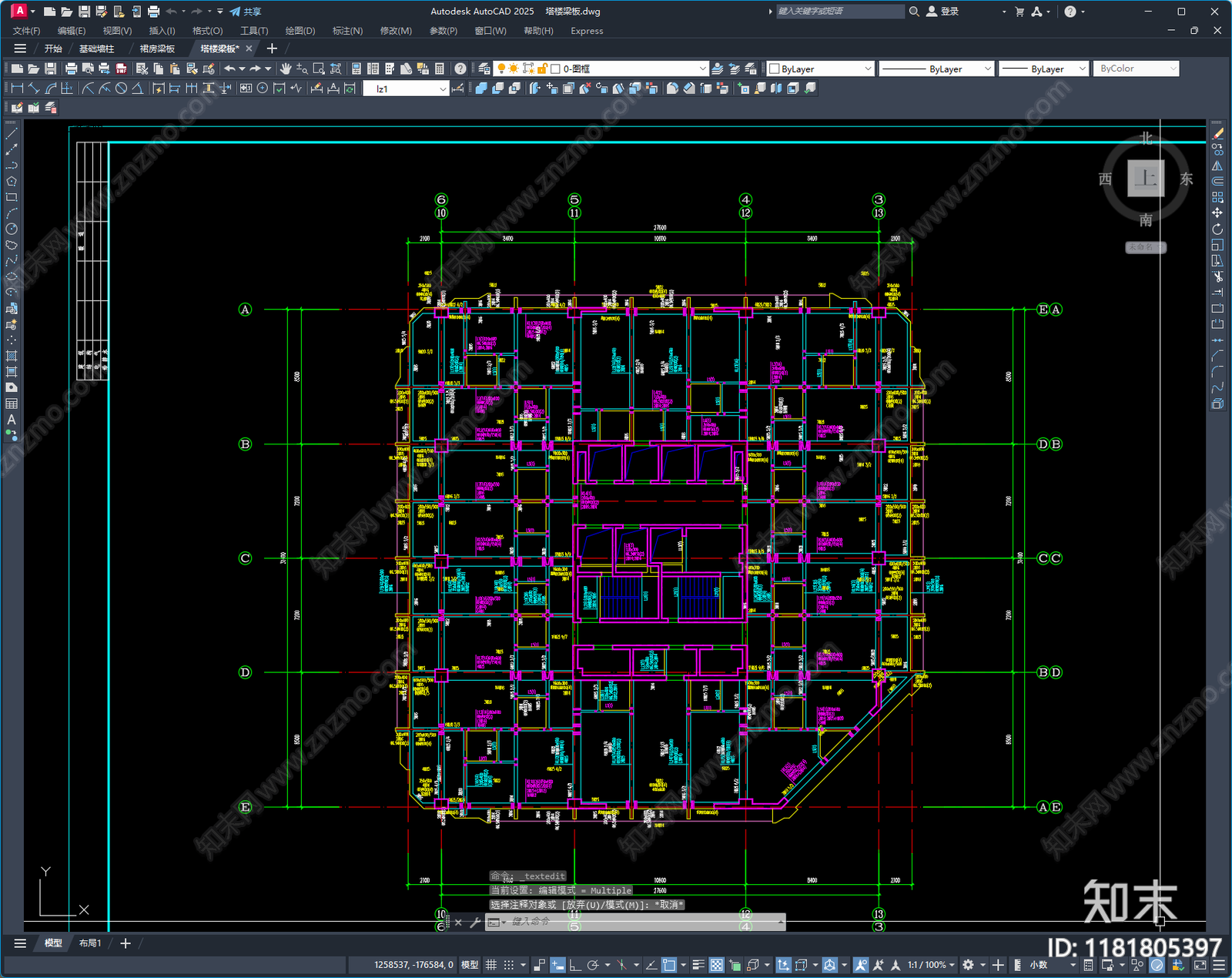Click the keyword search box in title bar

tap(839, 12)
